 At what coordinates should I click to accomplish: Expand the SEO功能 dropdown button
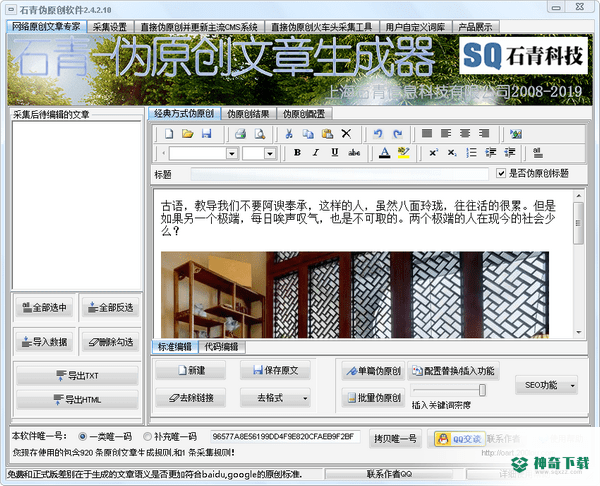coord(572,385)
